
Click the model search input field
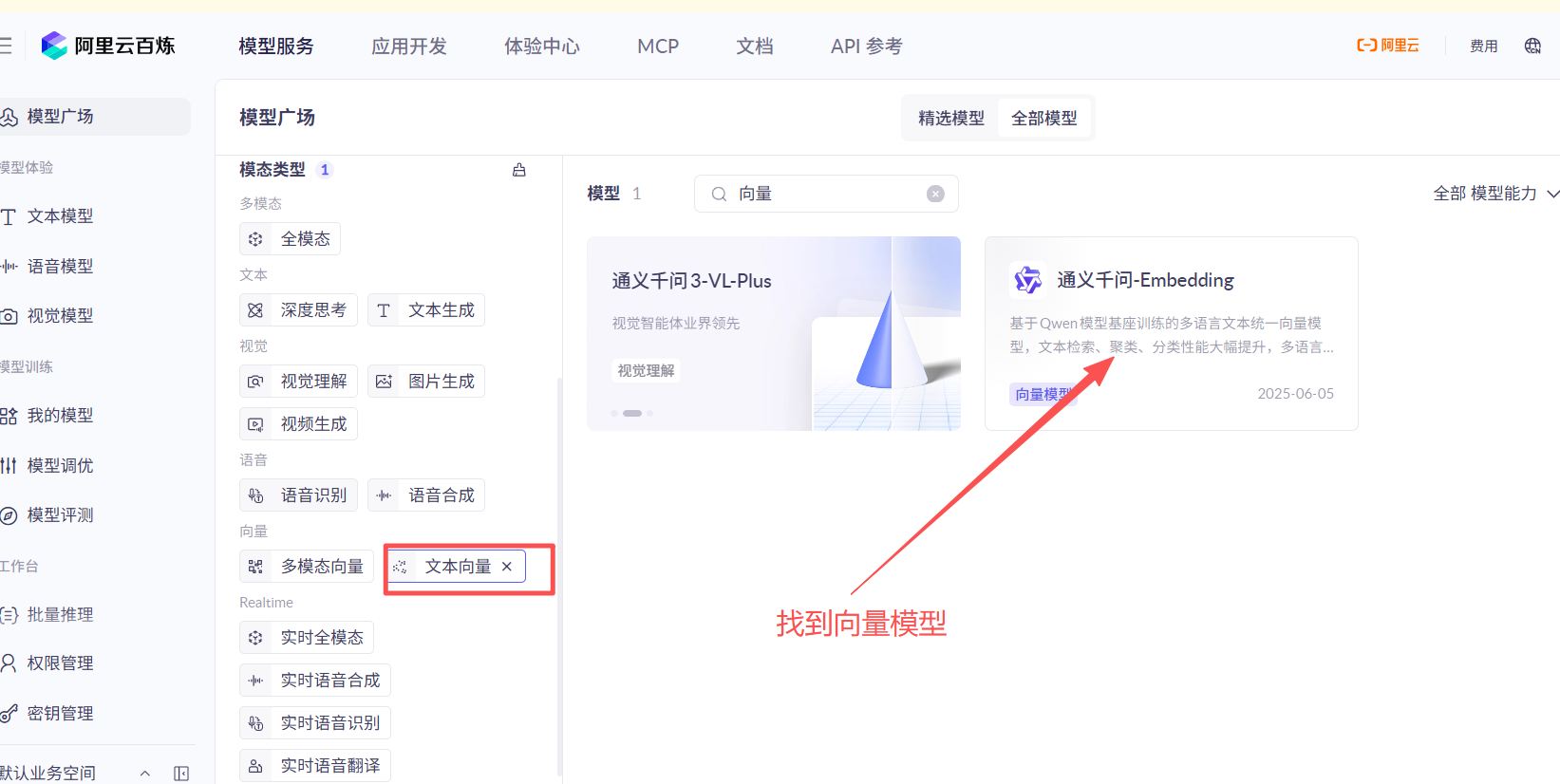tap(826, 194)
